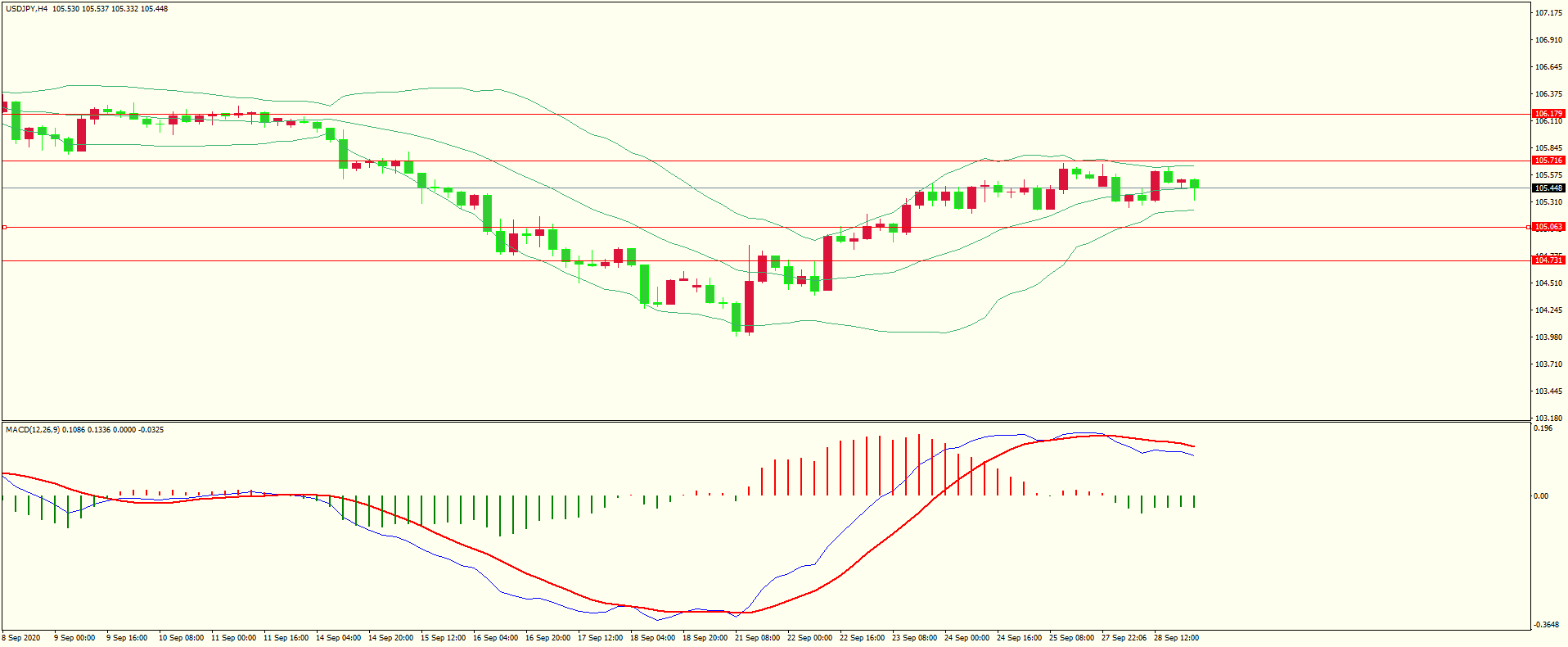
Task: Select the handle square on the 105.063 line
Action: (4, 227)
